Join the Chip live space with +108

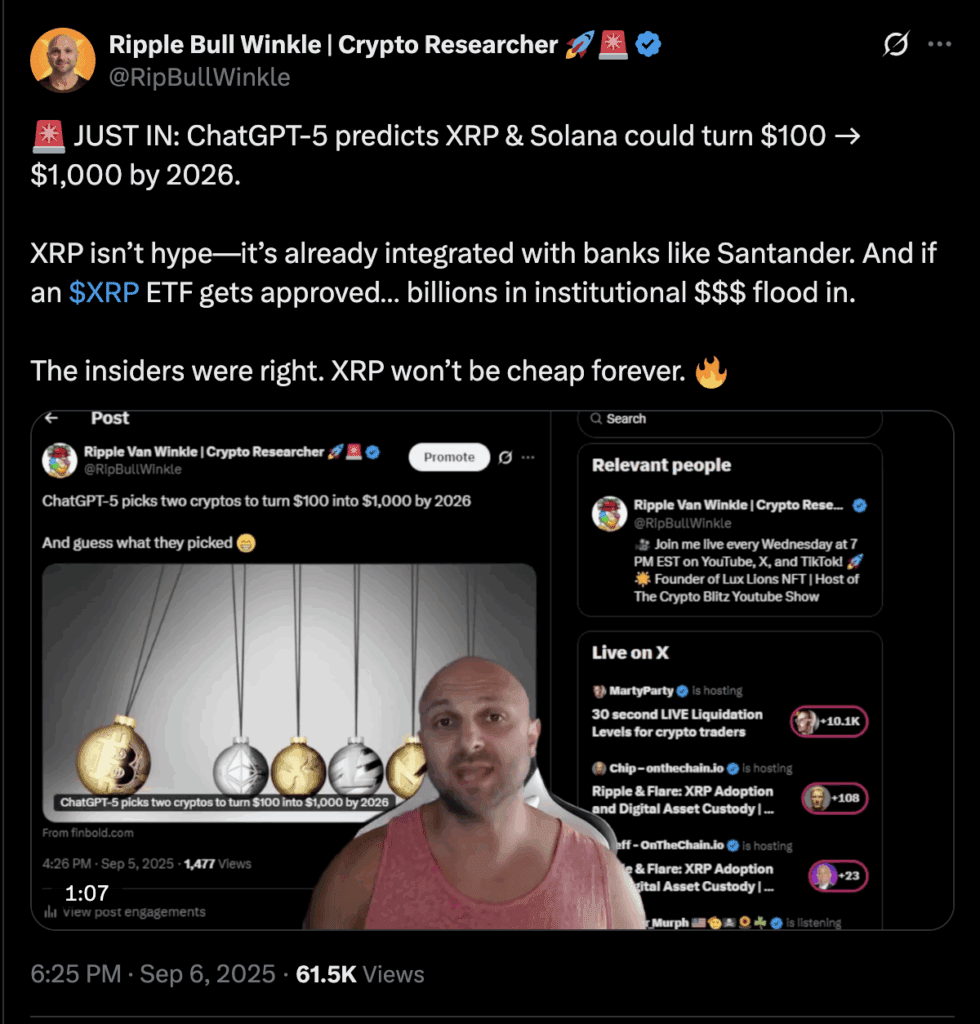pyautogui.click(x=834, y=798)
